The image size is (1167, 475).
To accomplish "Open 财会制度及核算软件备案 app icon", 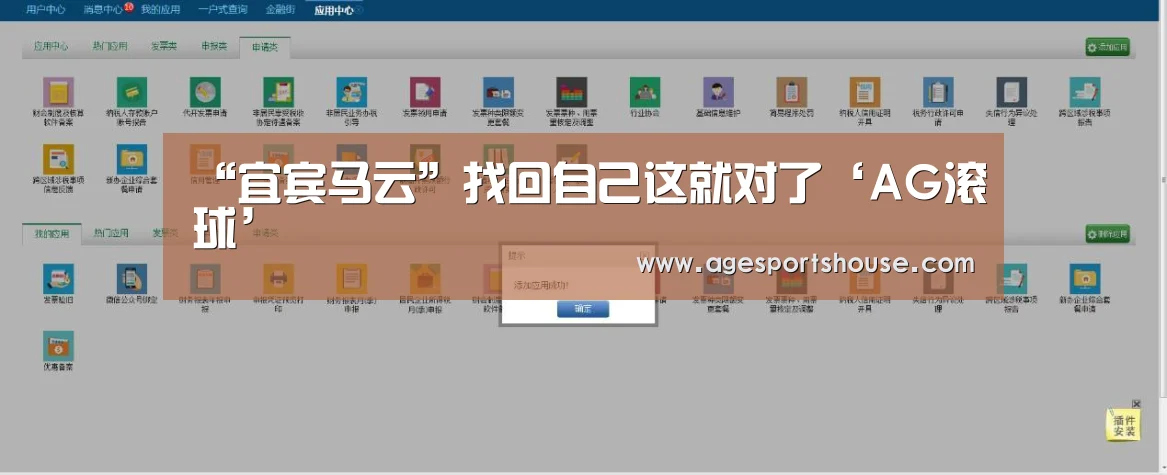I will (58, 92).
